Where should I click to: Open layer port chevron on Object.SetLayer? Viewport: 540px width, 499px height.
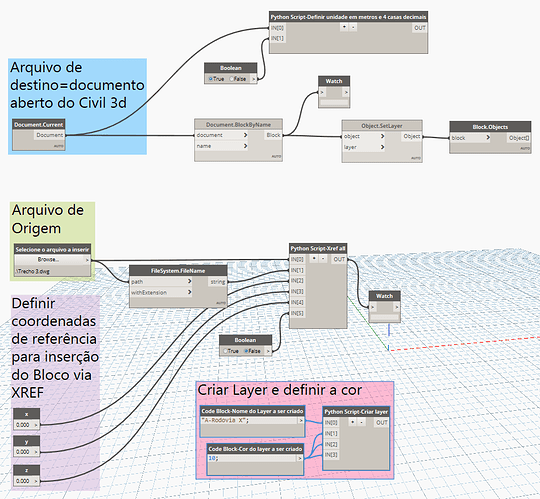382,147
